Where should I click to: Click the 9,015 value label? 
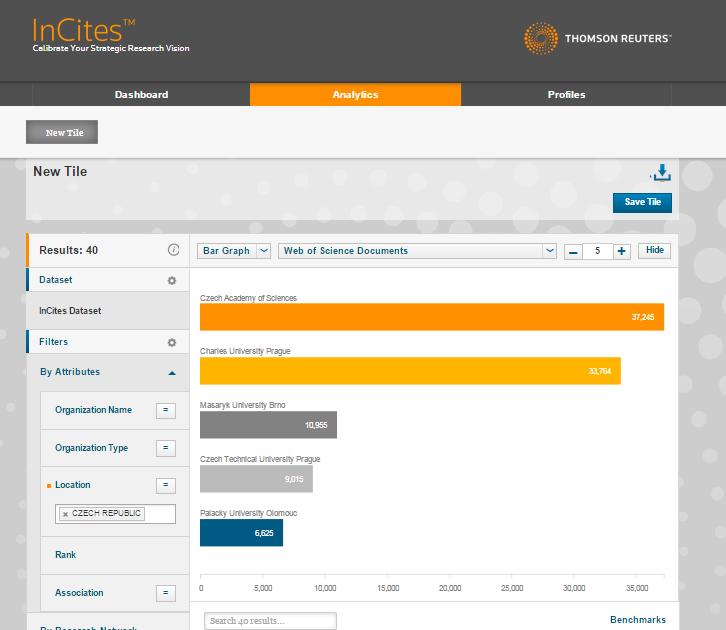pyautogui.click(x=294, y=479)
